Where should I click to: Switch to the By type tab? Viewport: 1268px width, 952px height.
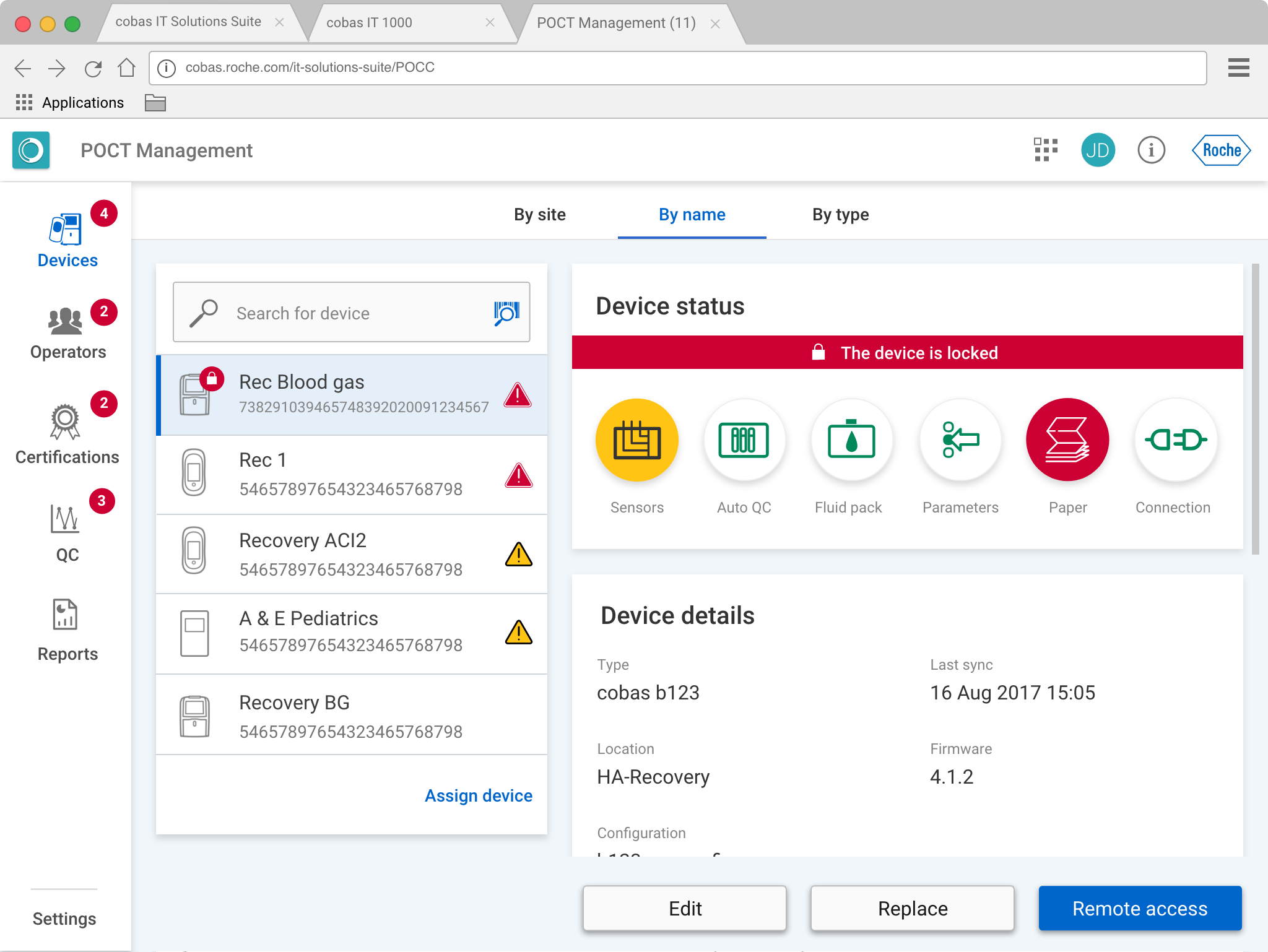coord(840,215)
